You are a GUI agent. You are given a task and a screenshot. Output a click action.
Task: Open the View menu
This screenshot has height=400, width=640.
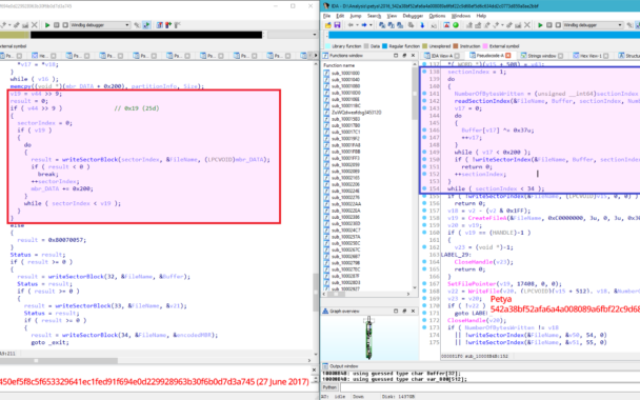(392, 16)
